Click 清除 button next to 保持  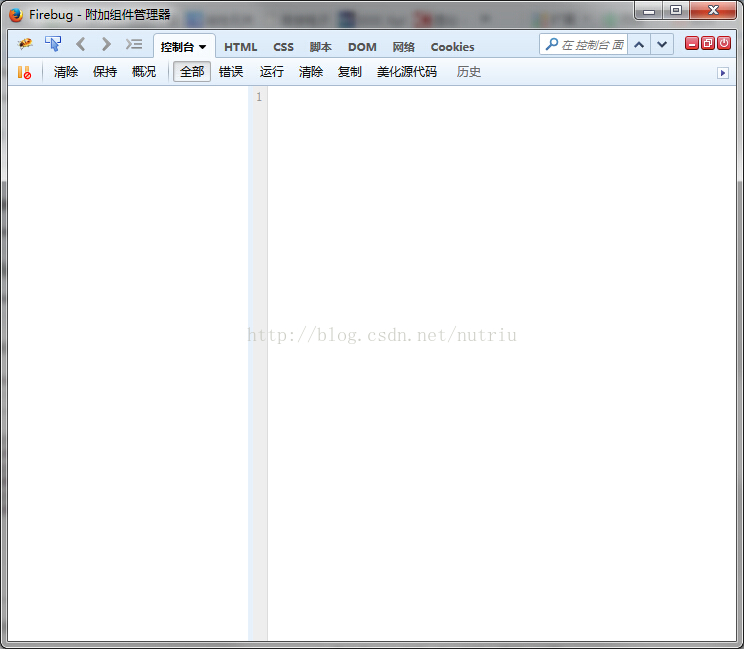pos(66,72)
